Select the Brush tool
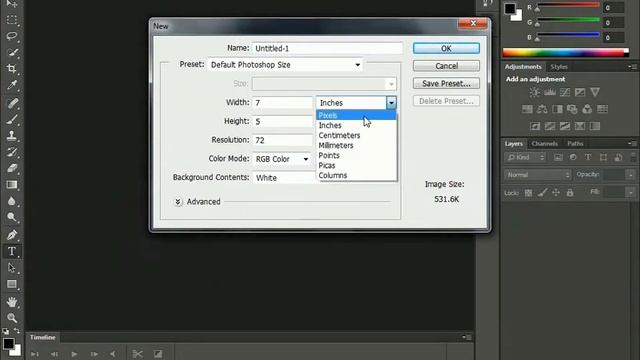Screen dimensions: 640x360 pyautogui.click(x=12, y=120)
